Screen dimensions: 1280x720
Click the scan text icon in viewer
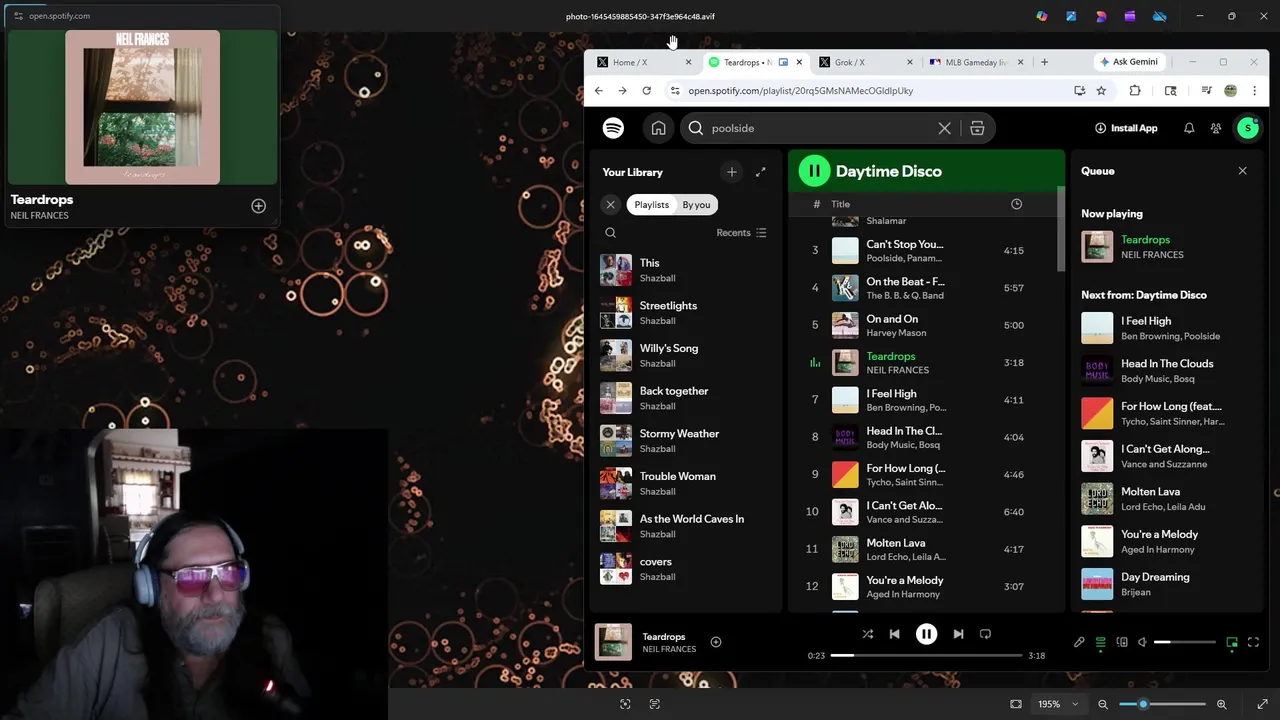pyautogui.click(x=655, y=704)
